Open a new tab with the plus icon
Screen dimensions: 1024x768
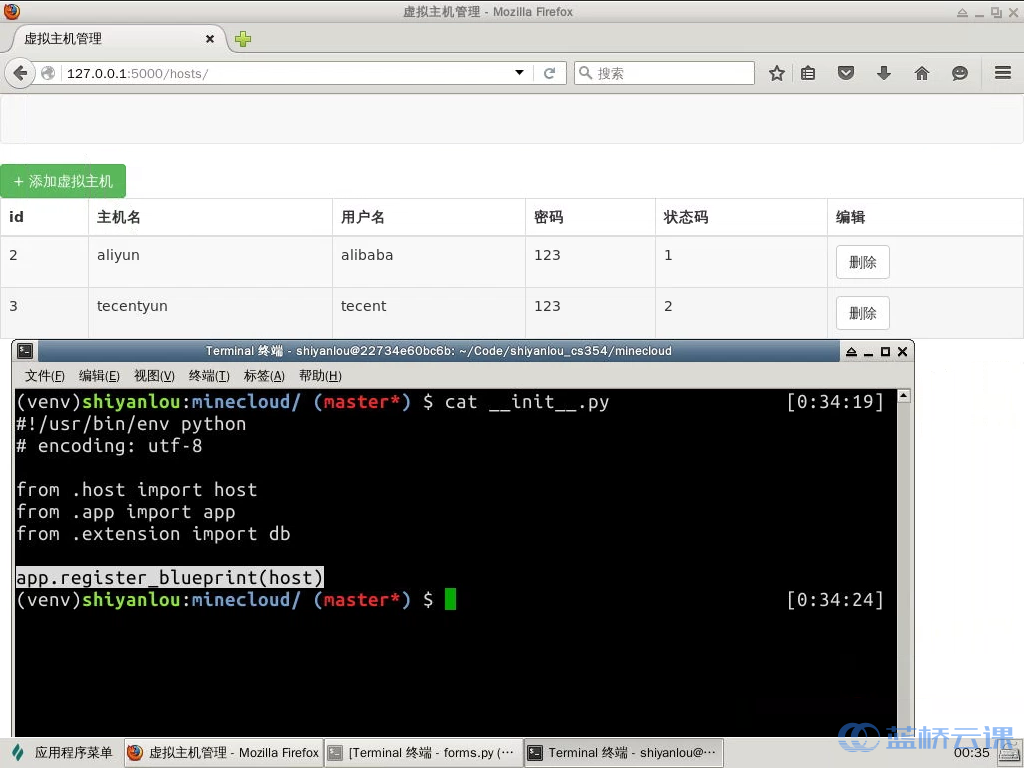tap(242, 39)
